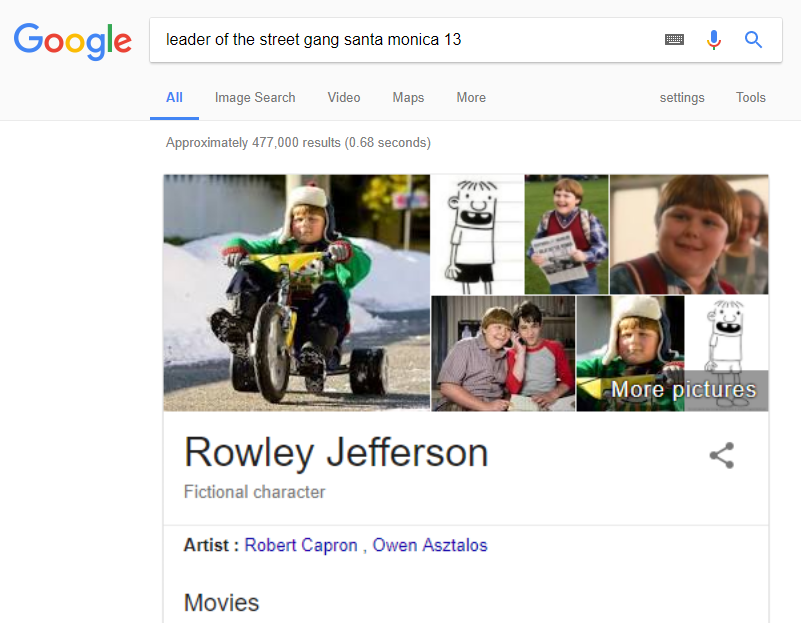Viewport: 801px width, 623px height.
Task: Open the on-screen keyboard icon
Action: pos(674,39)
